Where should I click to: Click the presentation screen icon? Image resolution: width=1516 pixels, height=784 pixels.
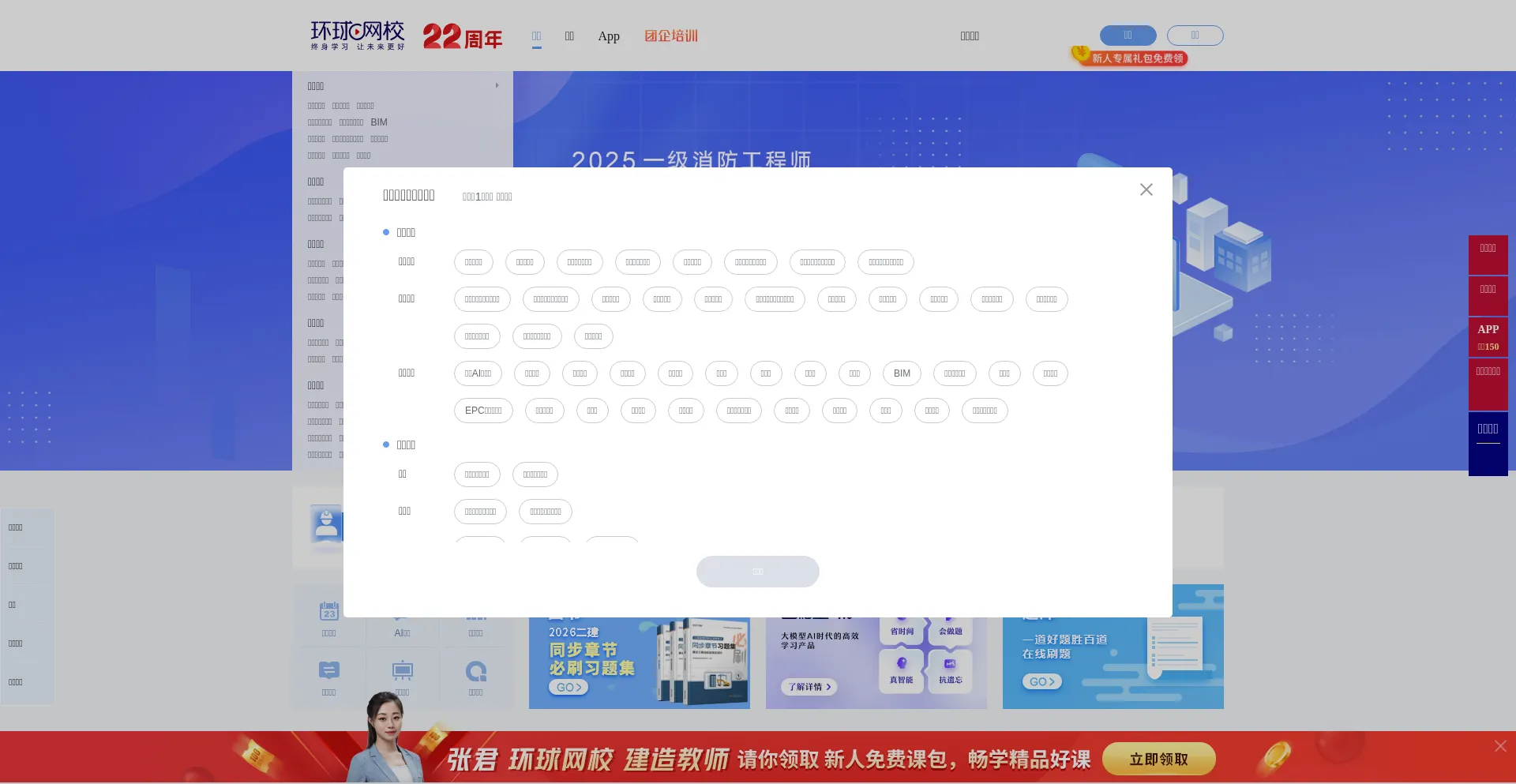[x=402, y=671]
